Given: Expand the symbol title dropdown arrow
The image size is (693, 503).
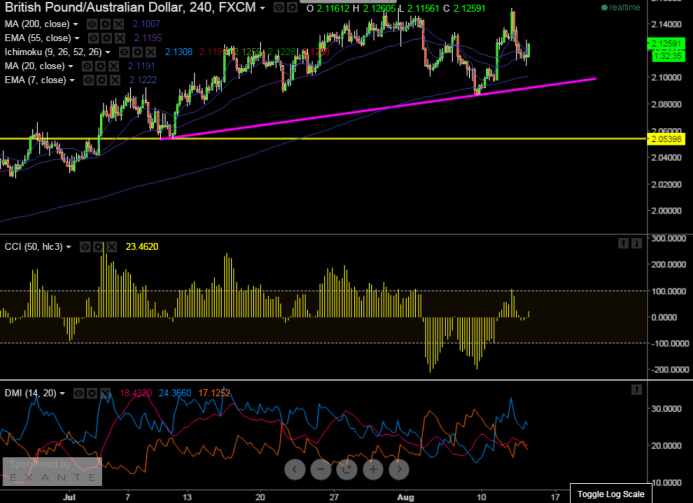Looking at the screenshot, I should (263, 8).
